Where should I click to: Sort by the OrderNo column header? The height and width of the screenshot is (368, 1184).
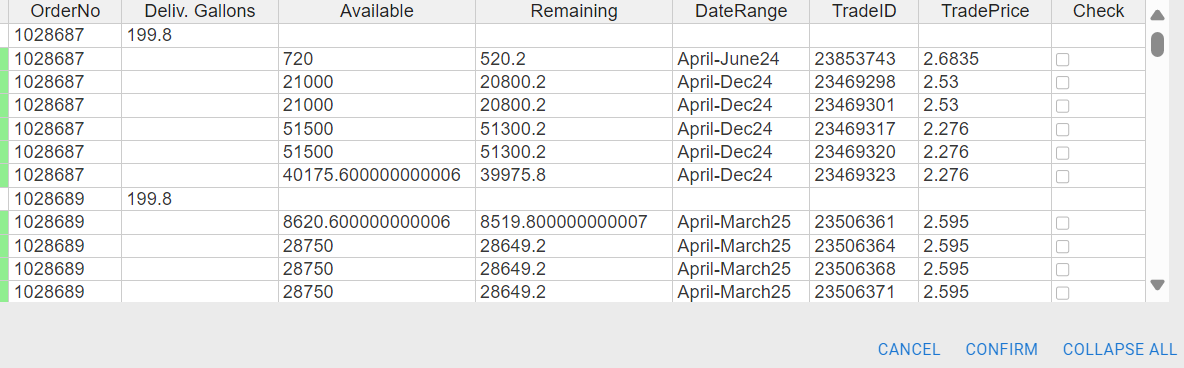tap(65, 11)
